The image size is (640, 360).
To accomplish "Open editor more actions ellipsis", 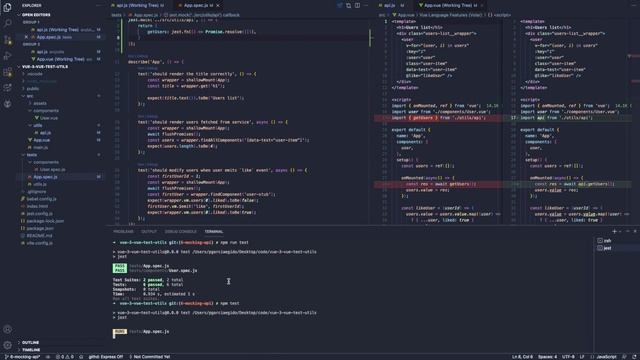I will pos(366,5).
